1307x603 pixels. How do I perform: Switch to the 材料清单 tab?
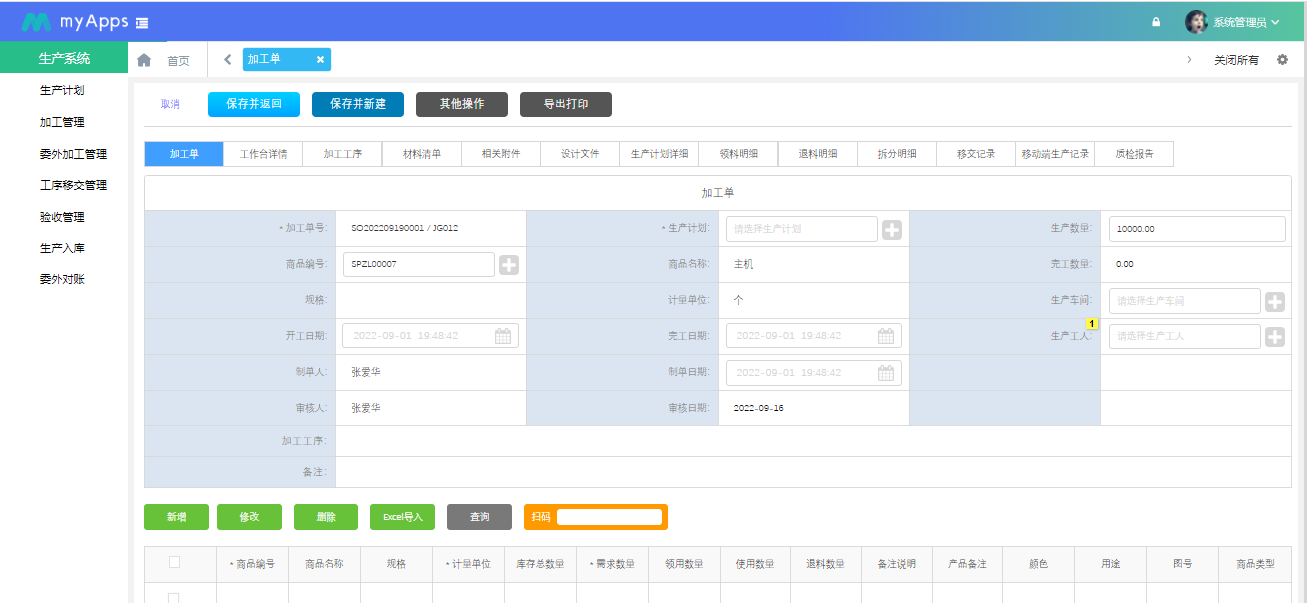pyautogui.click(x=421, y=154)
